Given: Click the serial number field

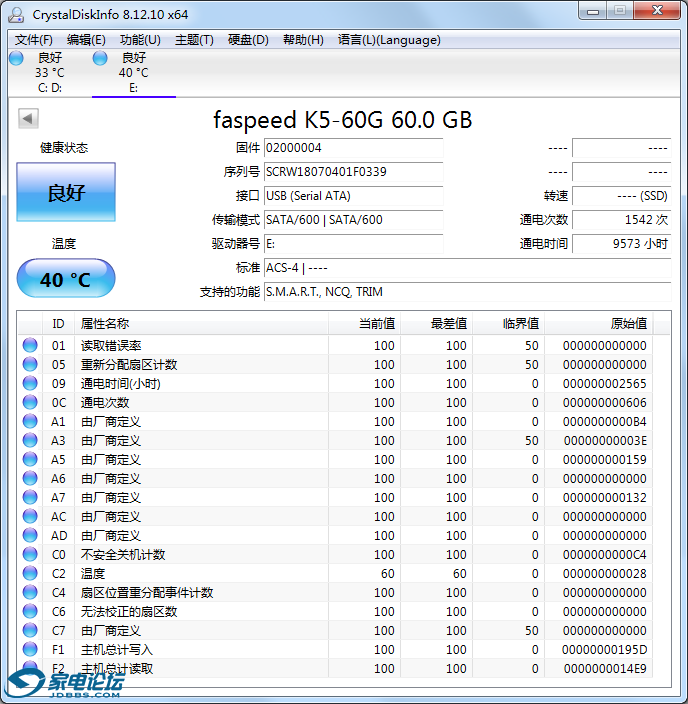Looking at the screenshot, I should (352, 172).
